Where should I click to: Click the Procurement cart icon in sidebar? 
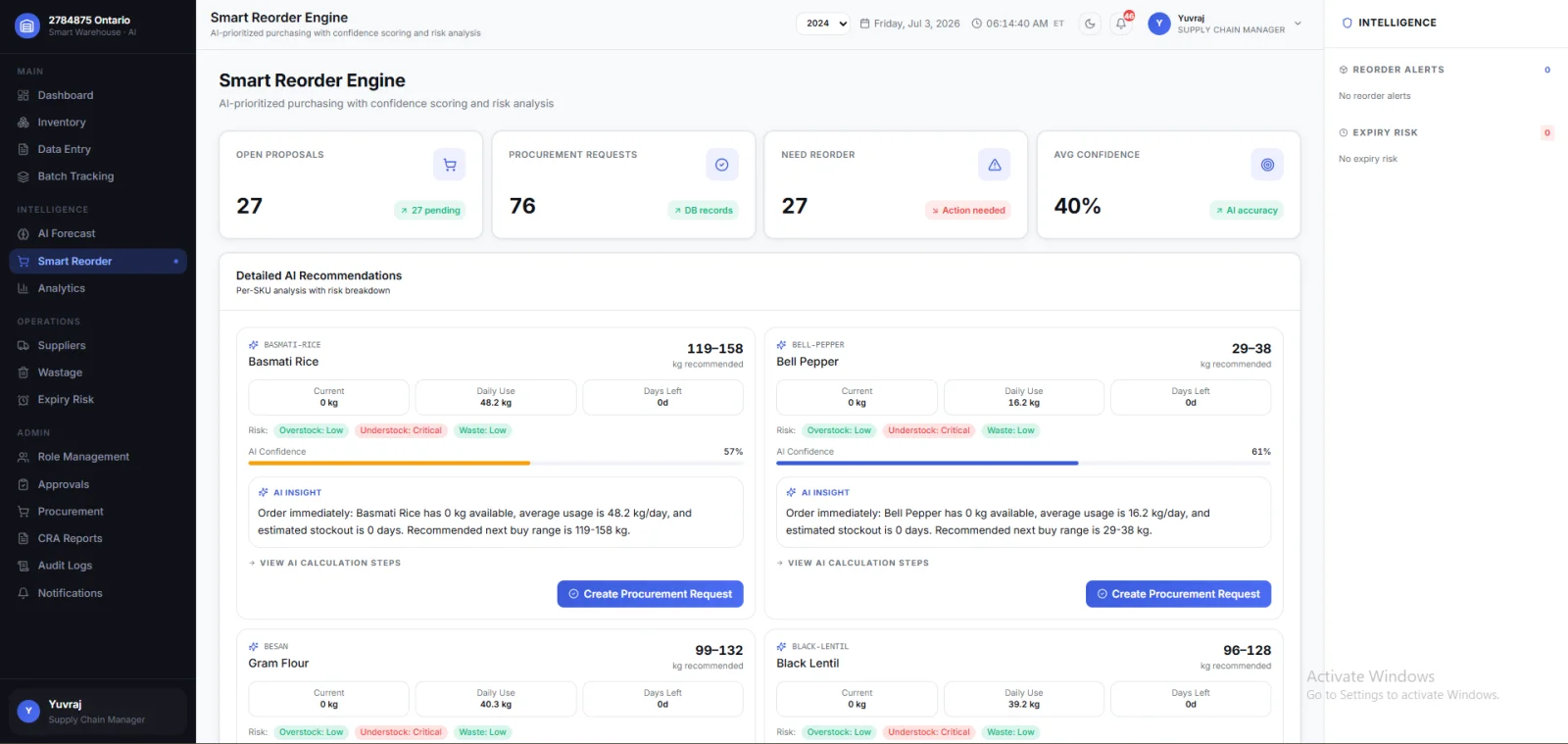[x=24, y=512]
